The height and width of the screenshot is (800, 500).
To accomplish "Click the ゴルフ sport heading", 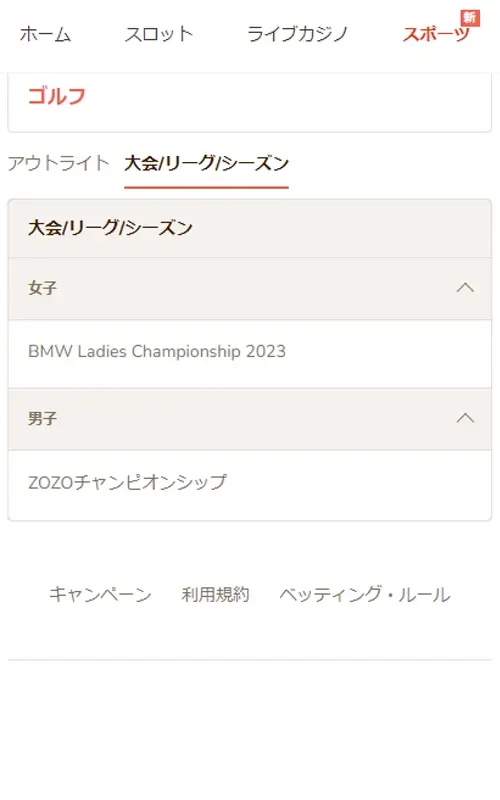I will tap(57, 96).
